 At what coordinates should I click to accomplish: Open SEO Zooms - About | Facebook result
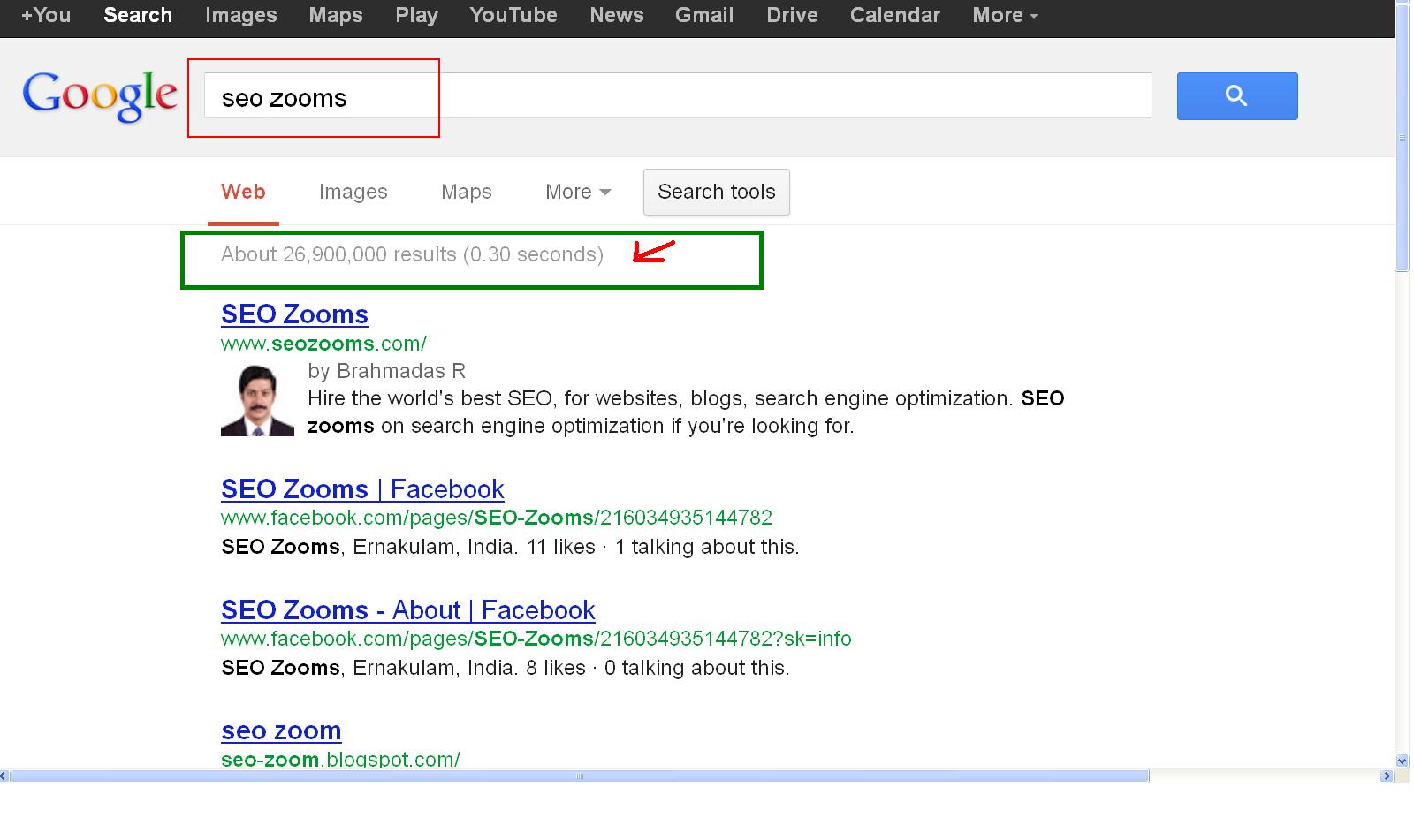click(x=408, y=609)
